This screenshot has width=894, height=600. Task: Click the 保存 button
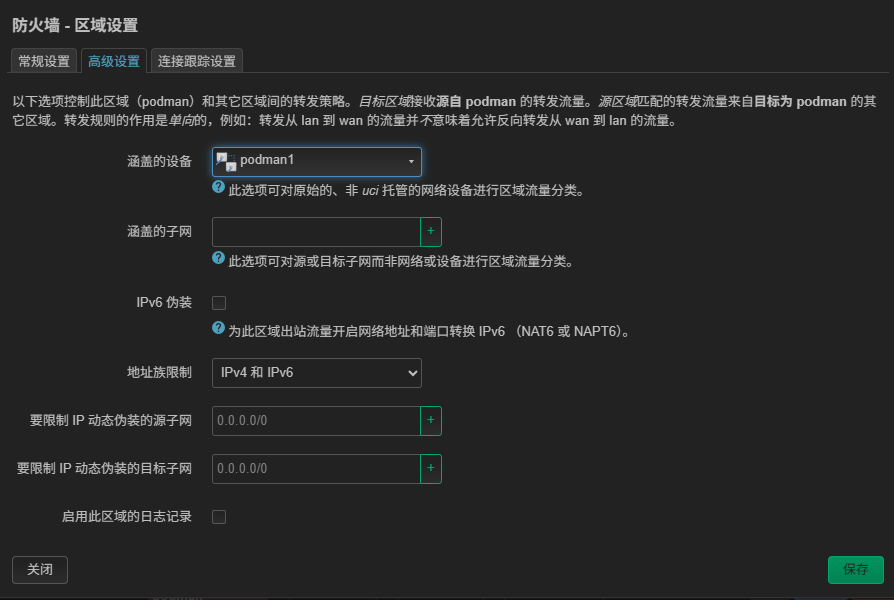click(x=855, y=569)
